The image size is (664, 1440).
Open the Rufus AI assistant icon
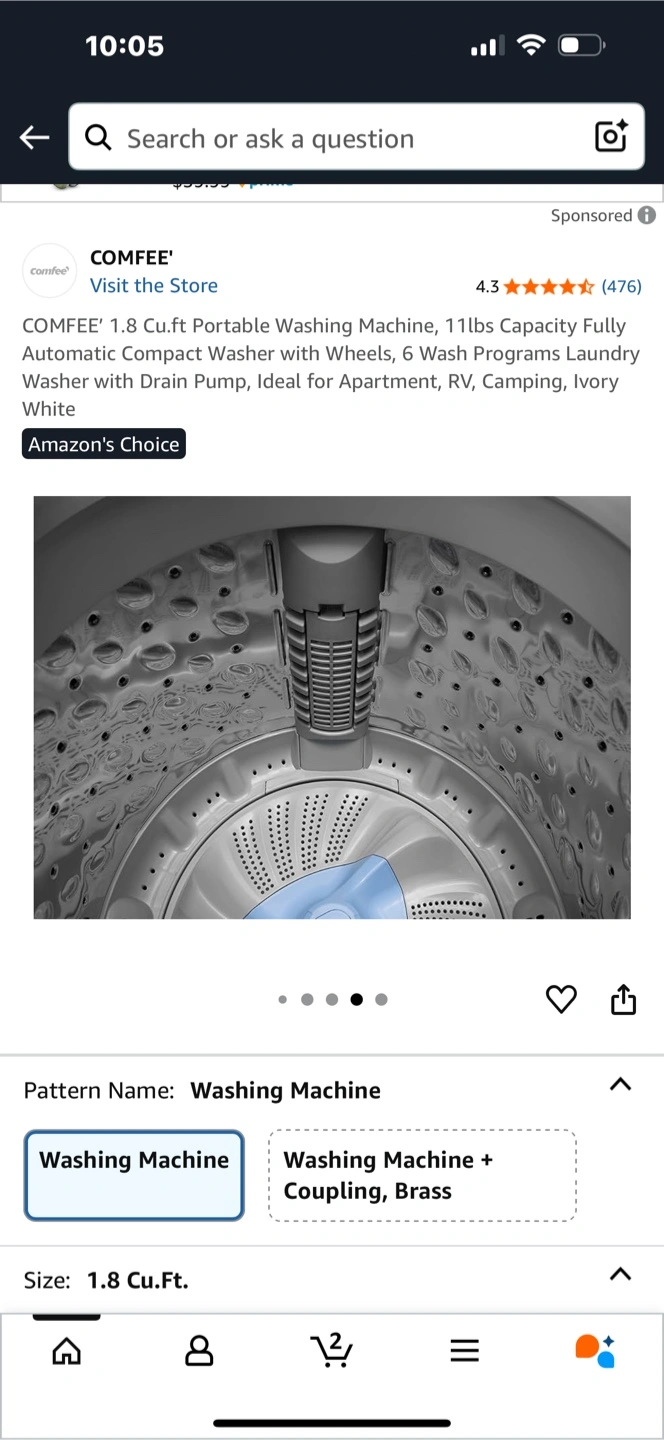click(596, 1350)
